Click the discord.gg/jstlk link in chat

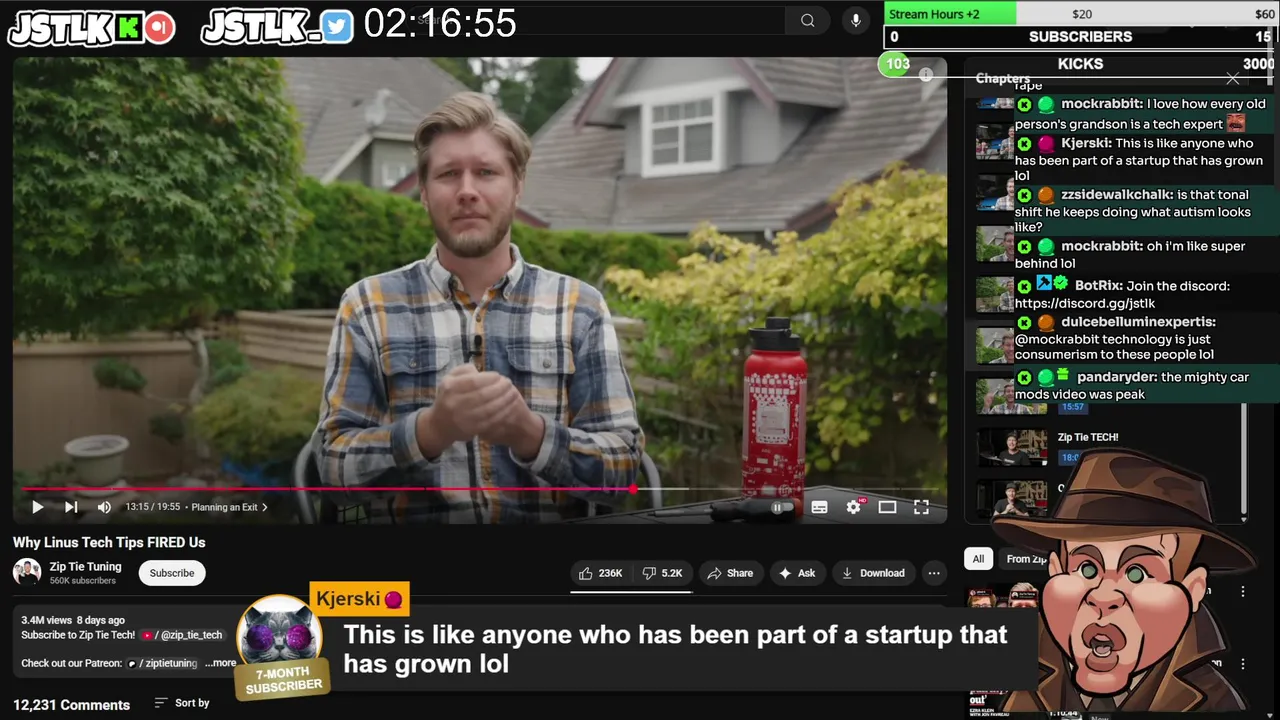pyautogui.click(x=1085, y=303)
